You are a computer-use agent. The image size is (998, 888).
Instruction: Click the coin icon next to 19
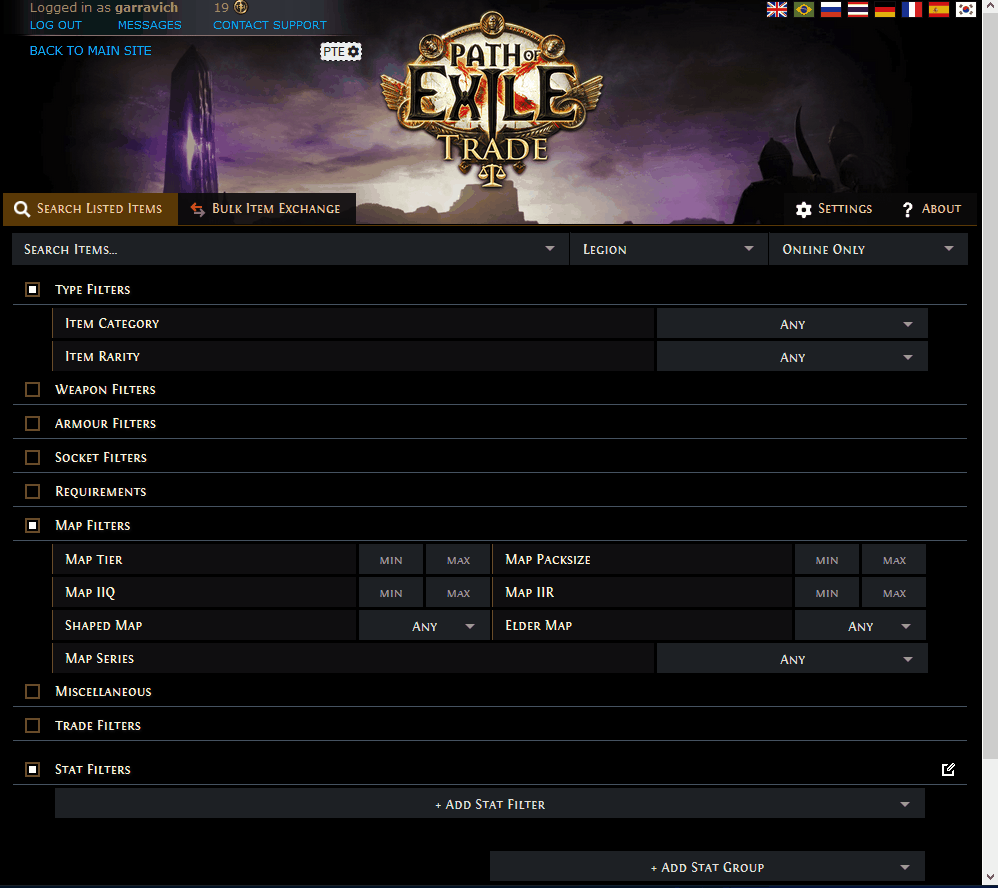tap(241, 8)
